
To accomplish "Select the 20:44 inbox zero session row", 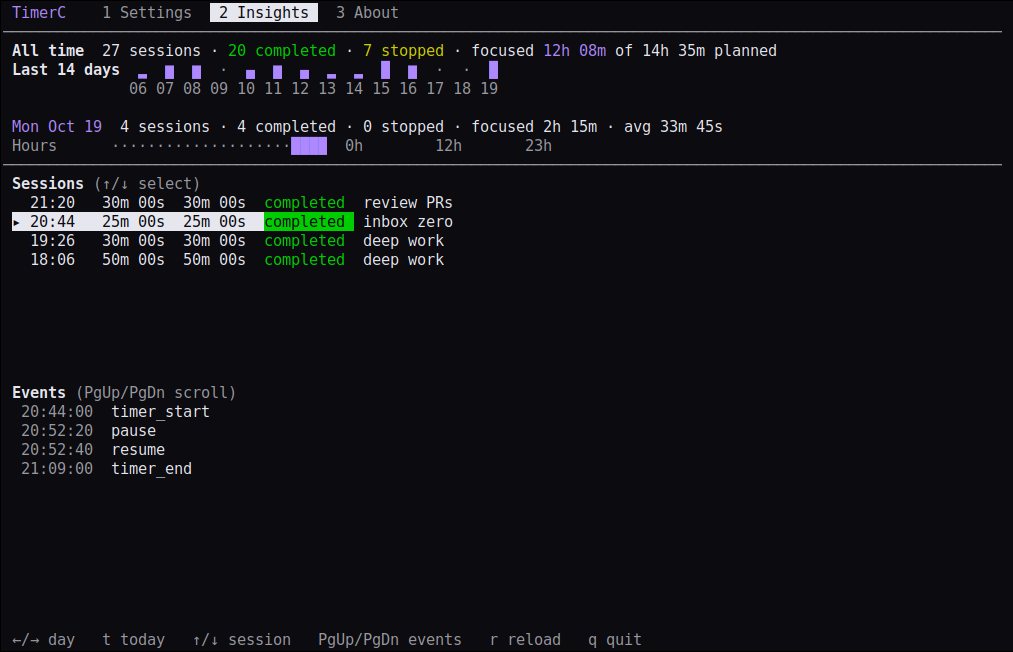I will (x=233, y=222).
